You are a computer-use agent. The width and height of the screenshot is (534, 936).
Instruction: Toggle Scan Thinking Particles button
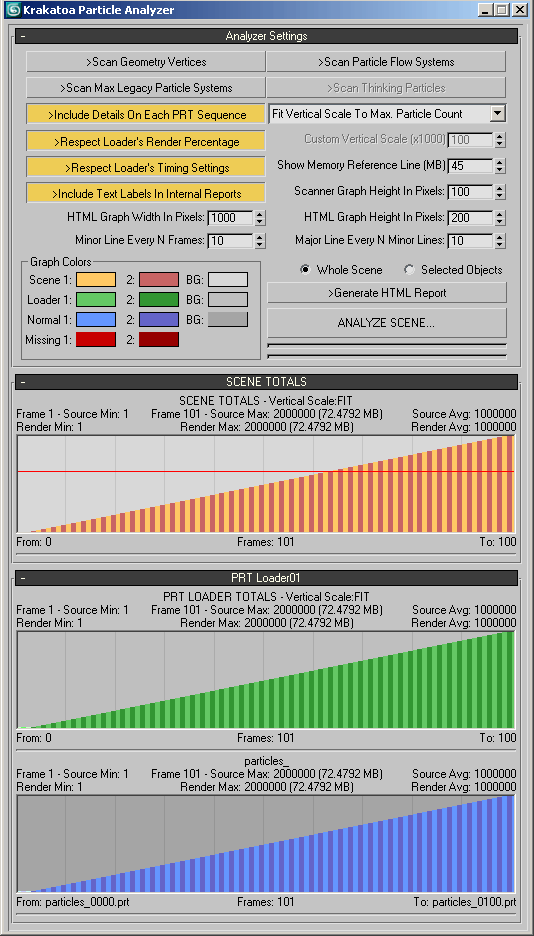coord(386,88)
